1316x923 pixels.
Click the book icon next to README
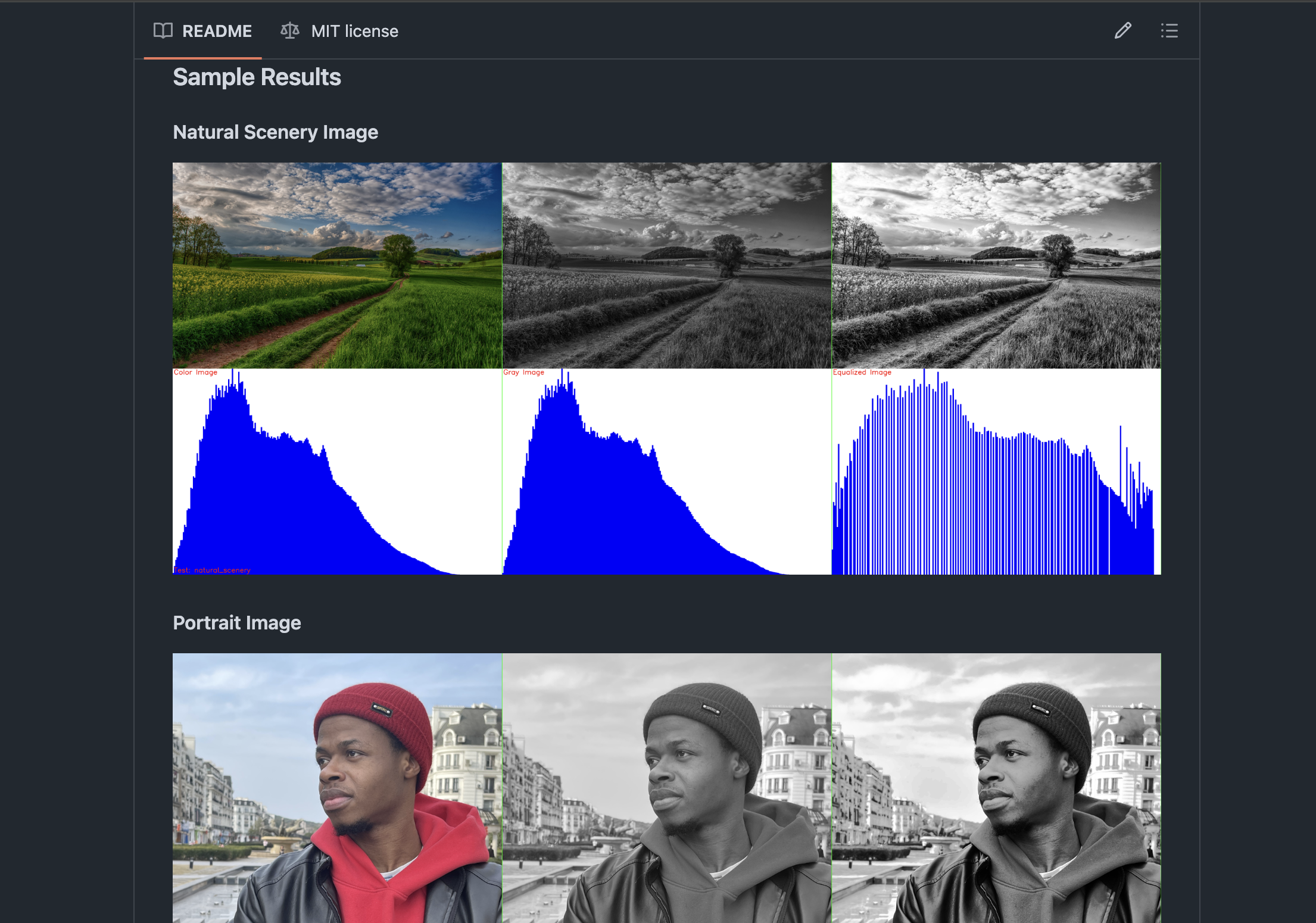click(x=163, y=31)
